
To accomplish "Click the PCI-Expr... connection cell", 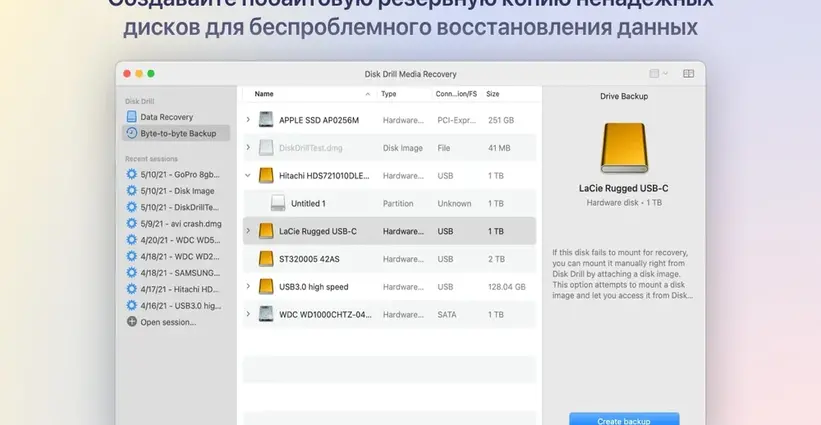I will point(457,120).
